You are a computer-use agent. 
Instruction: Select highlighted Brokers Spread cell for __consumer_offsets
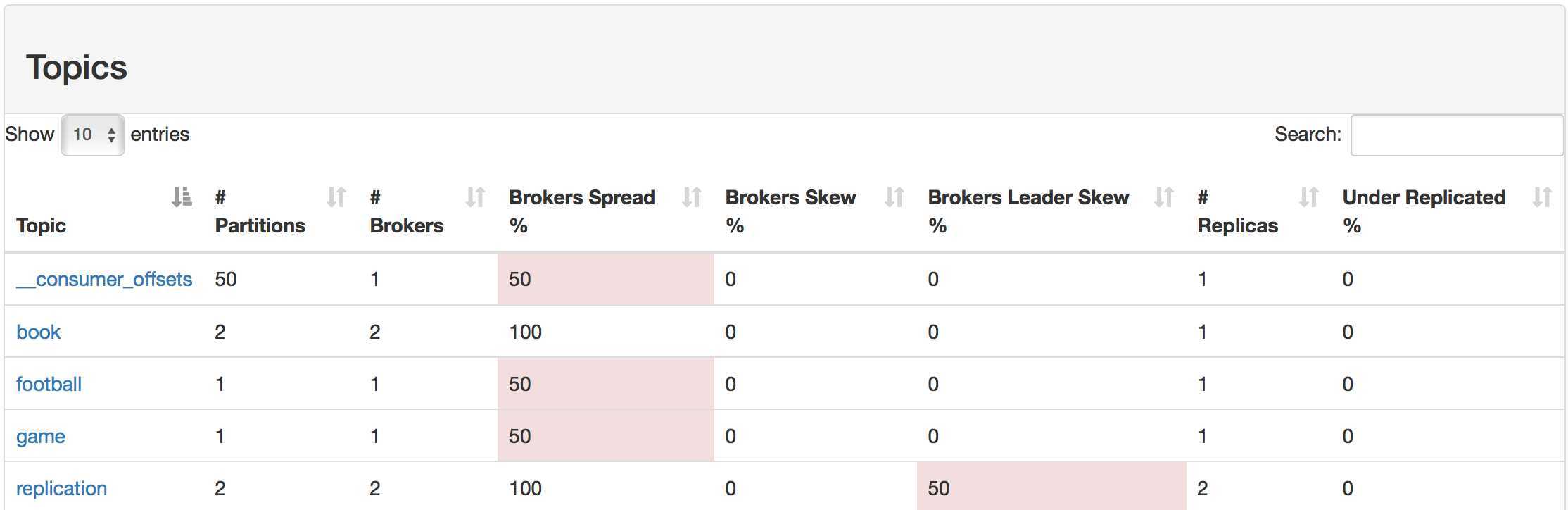click(606, 279)
